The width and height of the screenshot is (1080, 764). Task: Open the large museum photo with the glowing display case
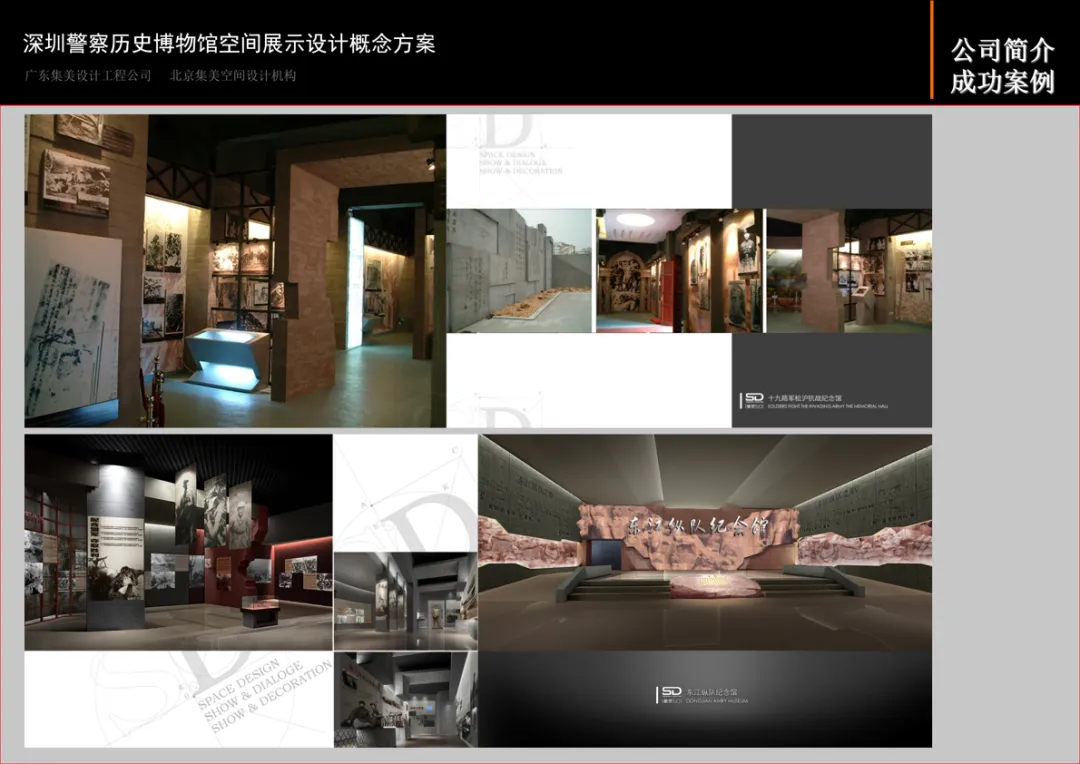pos(235,271)
